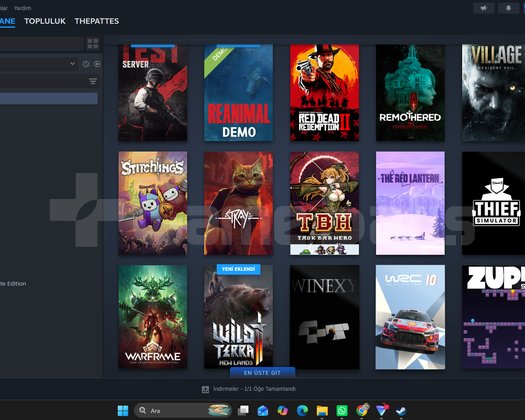Go to the TOPLULUK tab

click(45, 21)
